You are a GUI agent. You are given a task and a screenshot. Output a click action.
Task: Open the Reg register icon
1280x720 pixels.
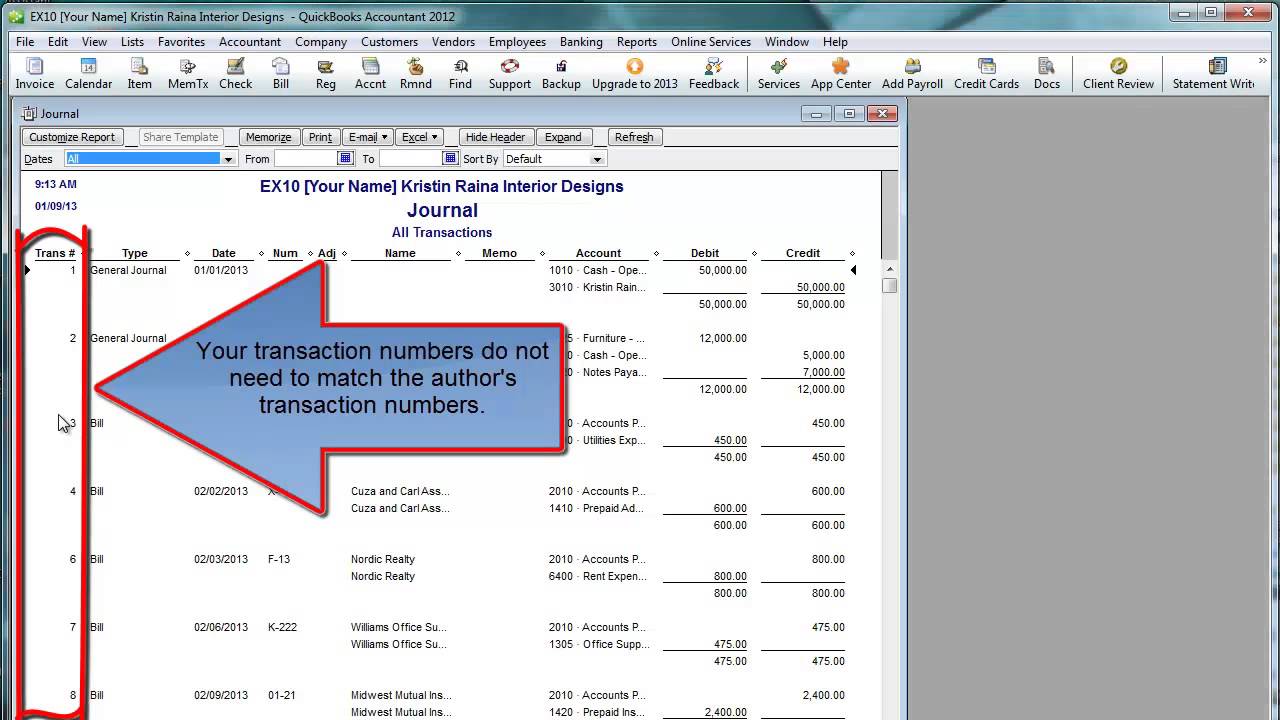325,74
